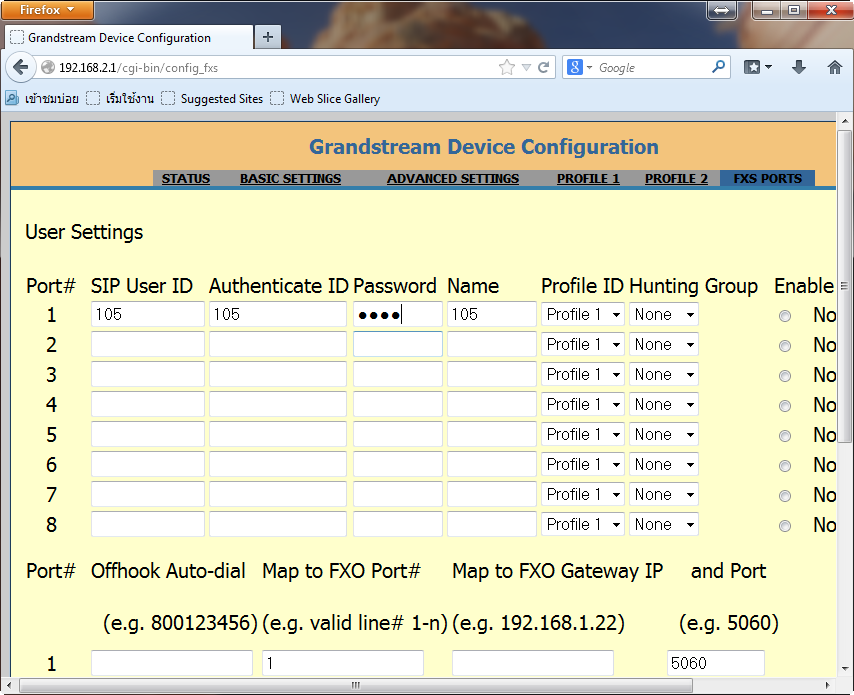This screenshot has height=695, width=854.
Task: Open the Firefox application menu
Action: (x=47, y=10)
